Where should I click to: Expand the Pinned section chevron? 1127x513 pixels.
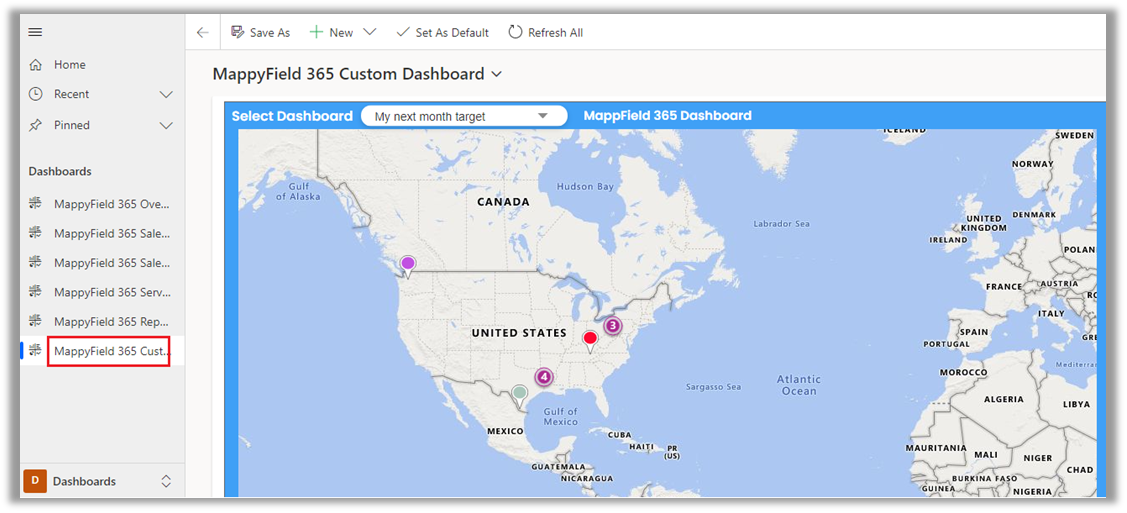(166, 125)
